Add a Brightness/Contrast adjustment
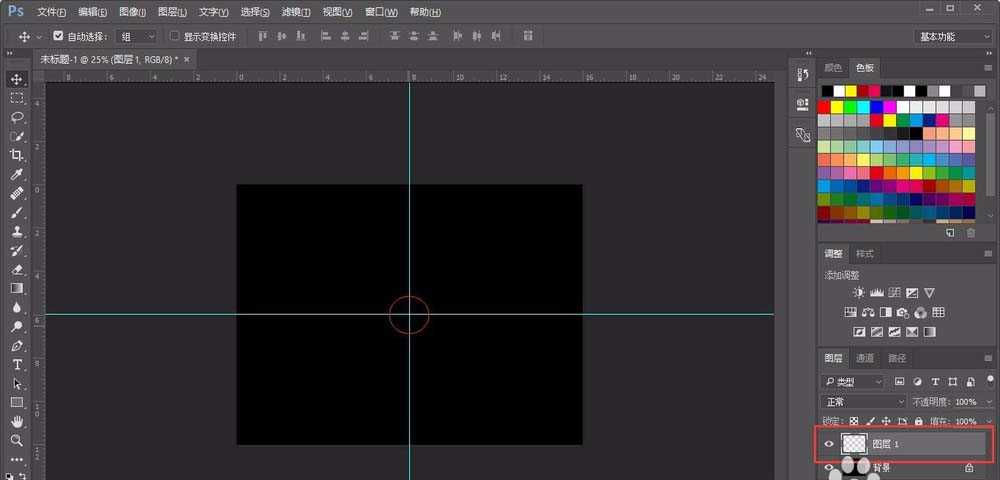Viewport: 1000px width, 480px height. 858,293
